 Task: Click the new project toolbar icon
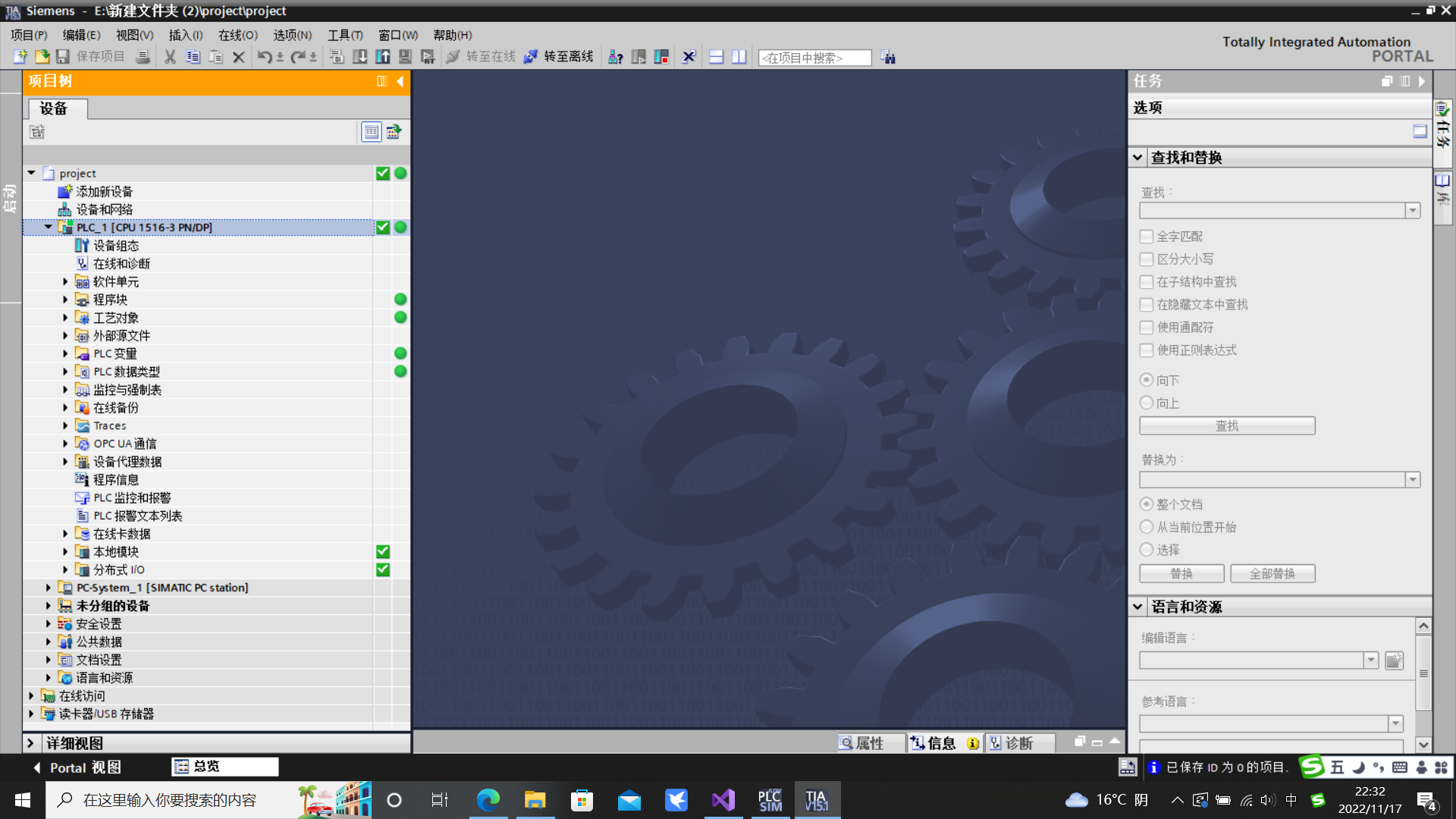tap(20, 57)
